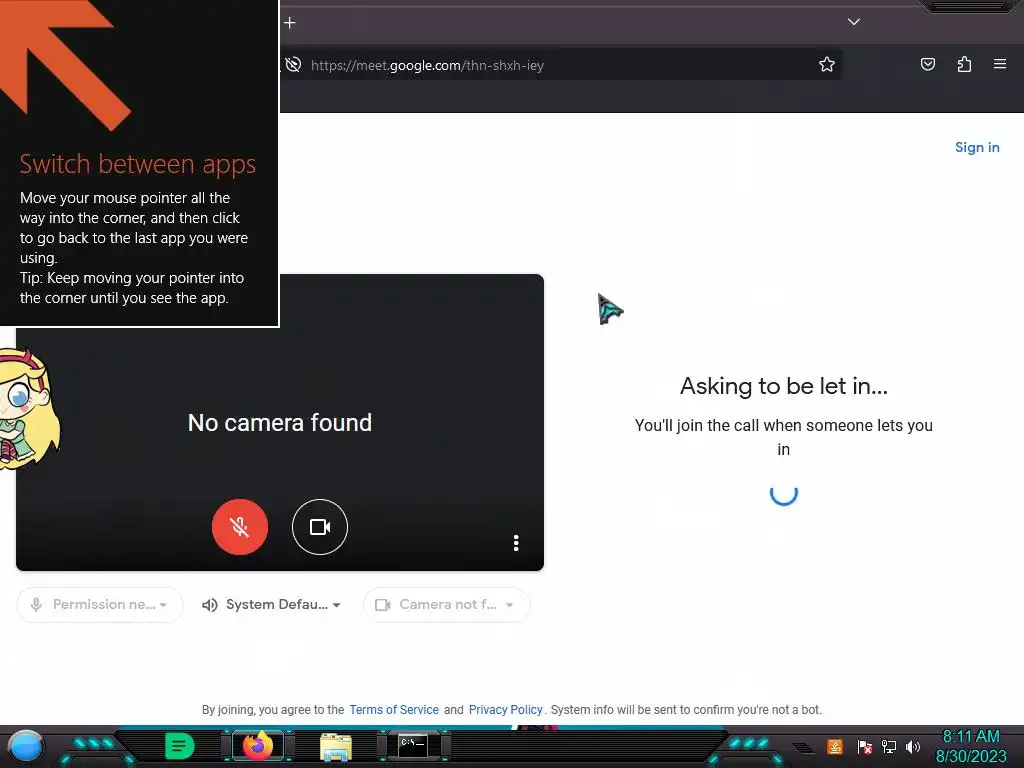Expand the list all tabs chevron
This screenshot has height=768, width=1024.
(854, 22)
